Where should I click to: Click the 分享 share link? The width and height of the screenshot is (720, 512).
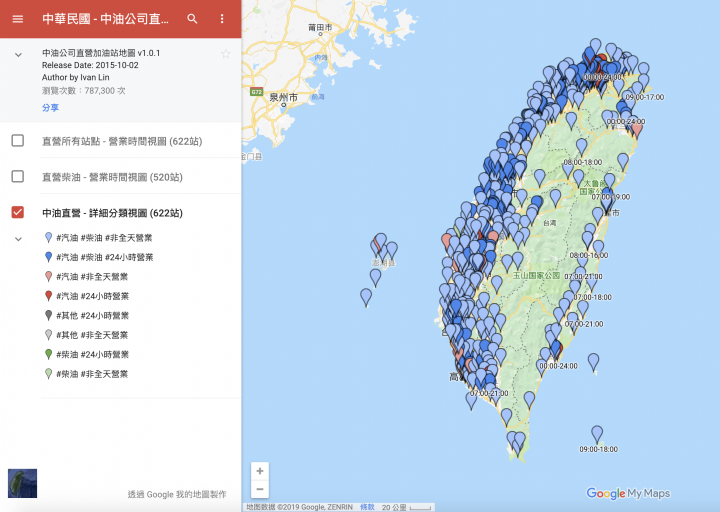point(51,107)
